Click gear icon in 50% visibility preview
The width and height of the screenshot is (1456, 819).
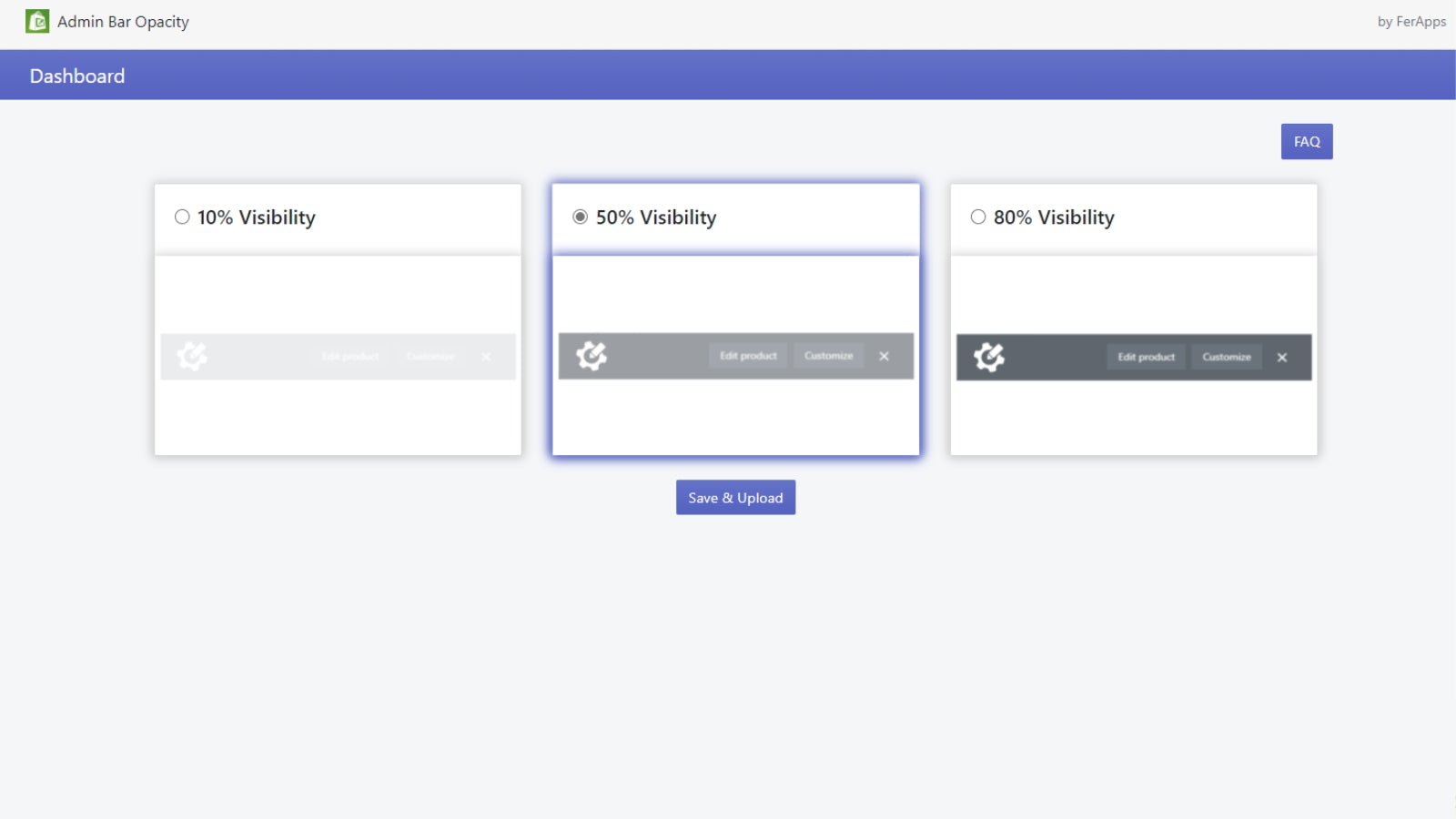point(591,356)
